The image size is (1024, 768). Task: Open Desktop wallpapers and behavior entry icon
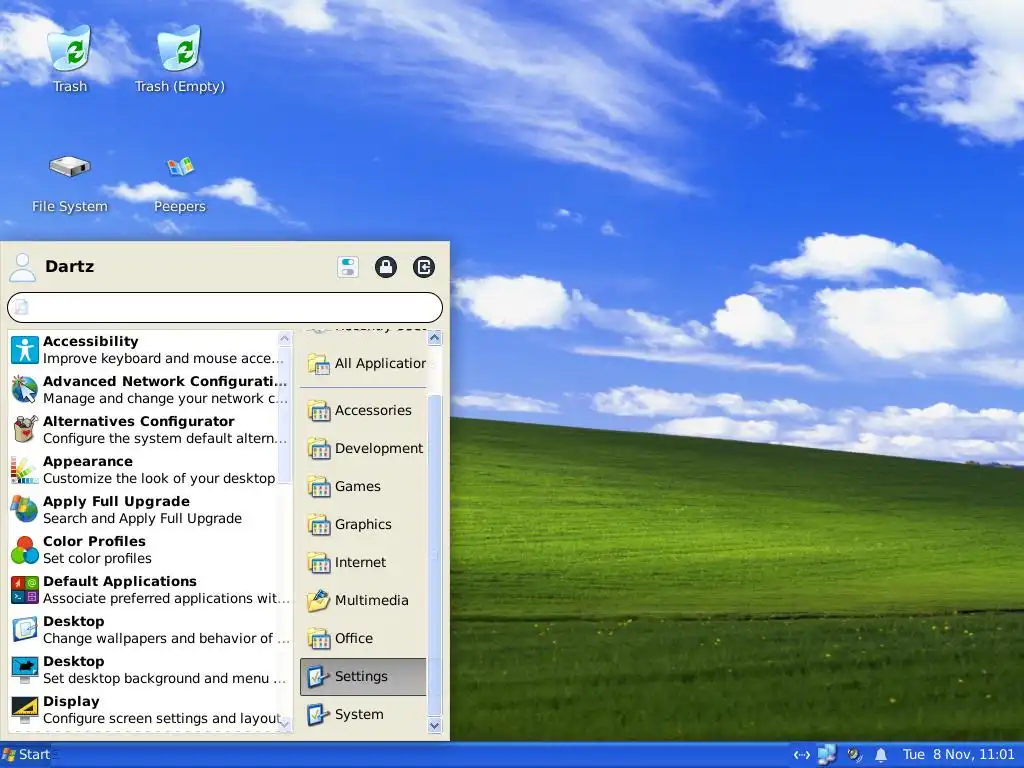[x=25, y=630]
